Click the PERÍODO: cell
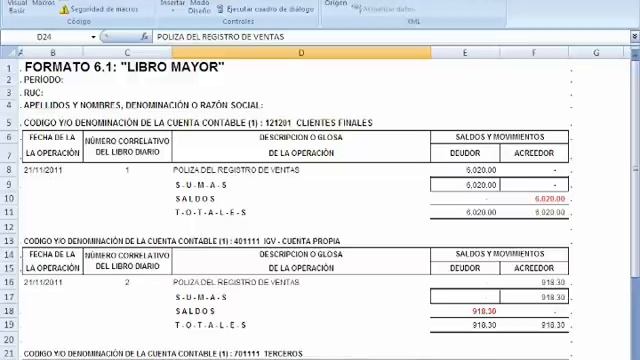The image size is (640, 360). (44, 80)
